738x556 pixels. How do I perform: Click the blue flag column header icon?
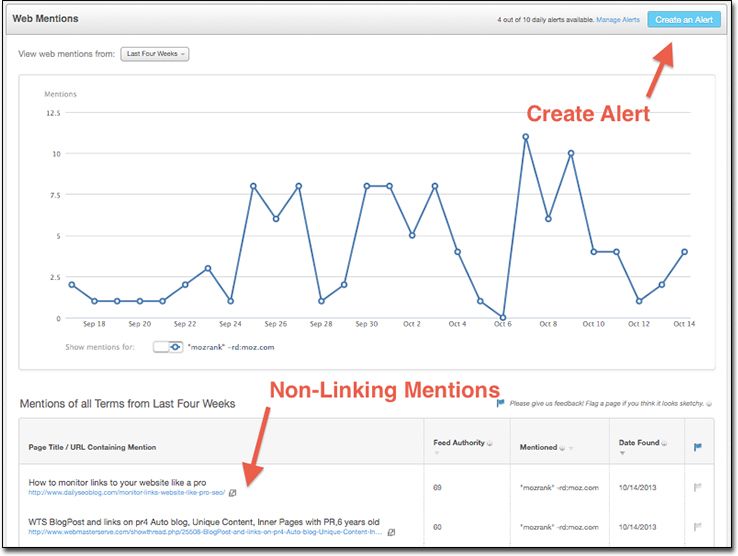700,446
